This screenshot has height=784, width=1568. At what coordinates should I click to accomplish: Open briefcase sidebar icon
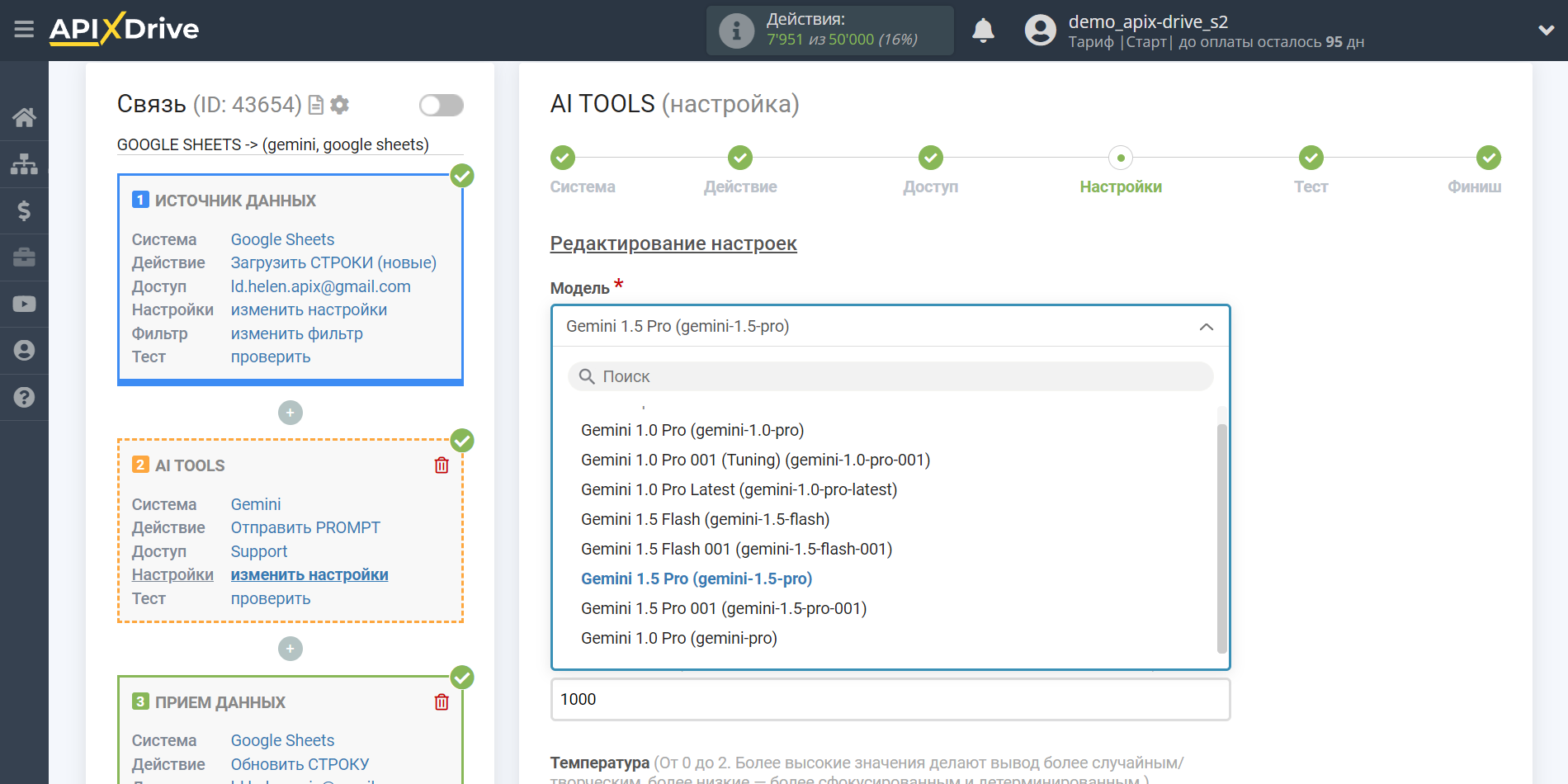tap(24, 257)
